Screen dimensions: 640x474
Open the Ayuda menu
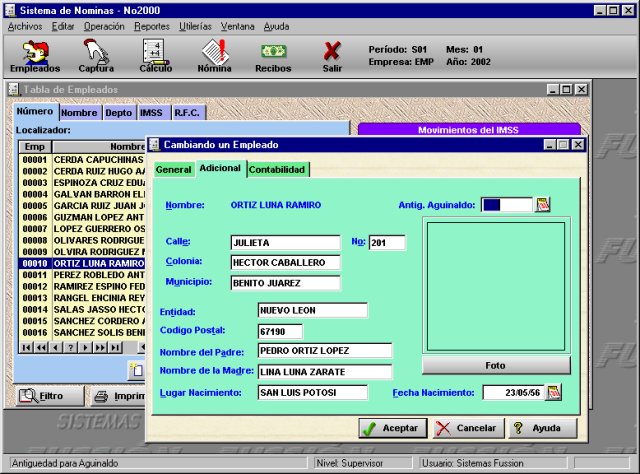276,27
